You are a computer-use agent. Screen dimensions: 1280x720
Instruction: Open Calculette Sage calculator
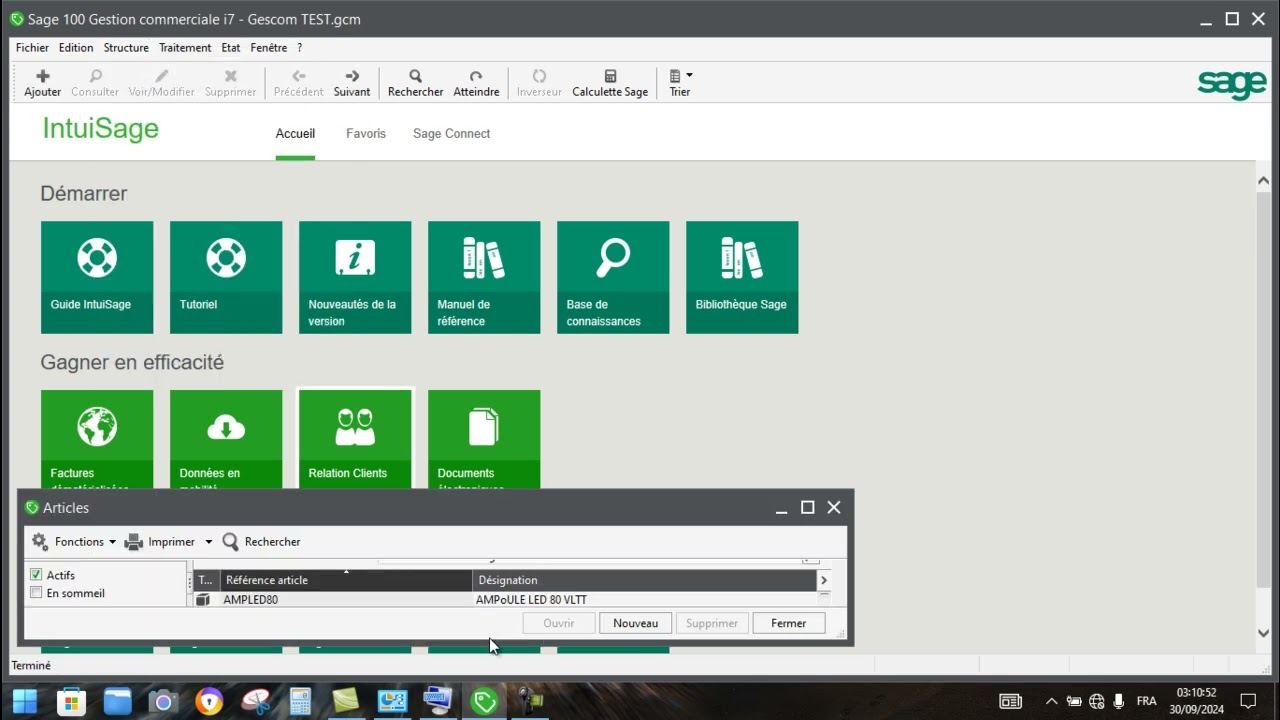pyautogui.click(x=610, y=83)
